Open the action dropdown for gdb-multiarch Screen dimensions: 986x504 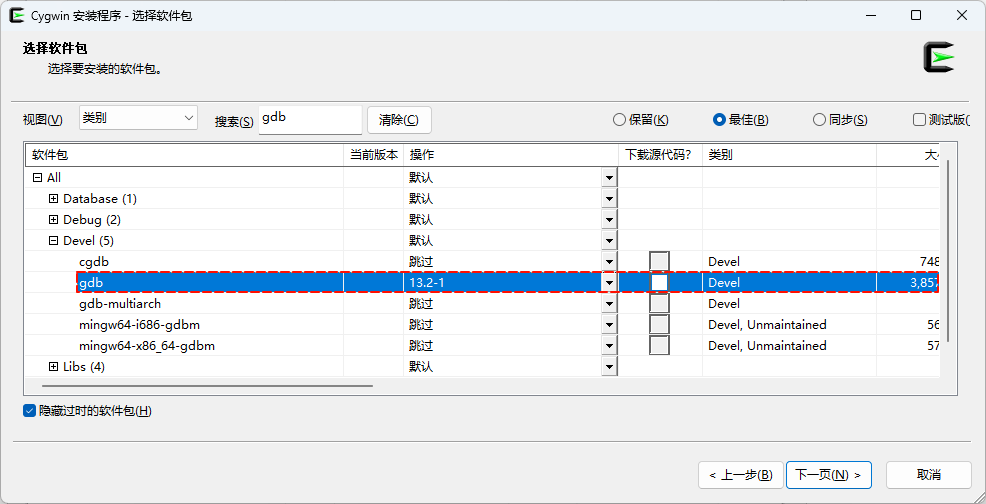(609, 303)
